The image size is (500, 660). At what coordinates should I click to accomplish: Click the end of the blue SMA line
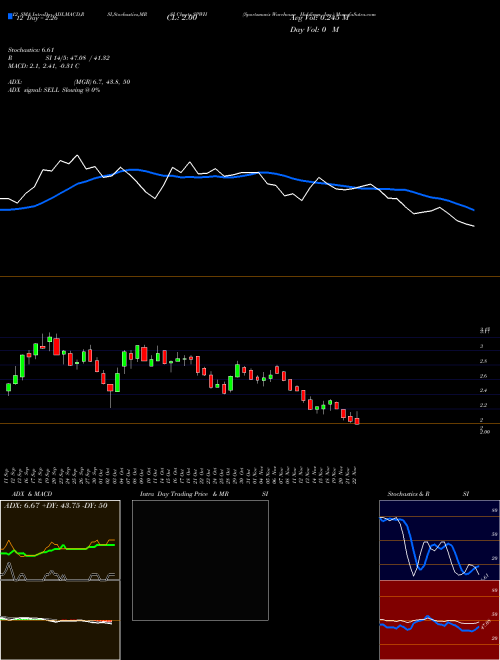473,210
